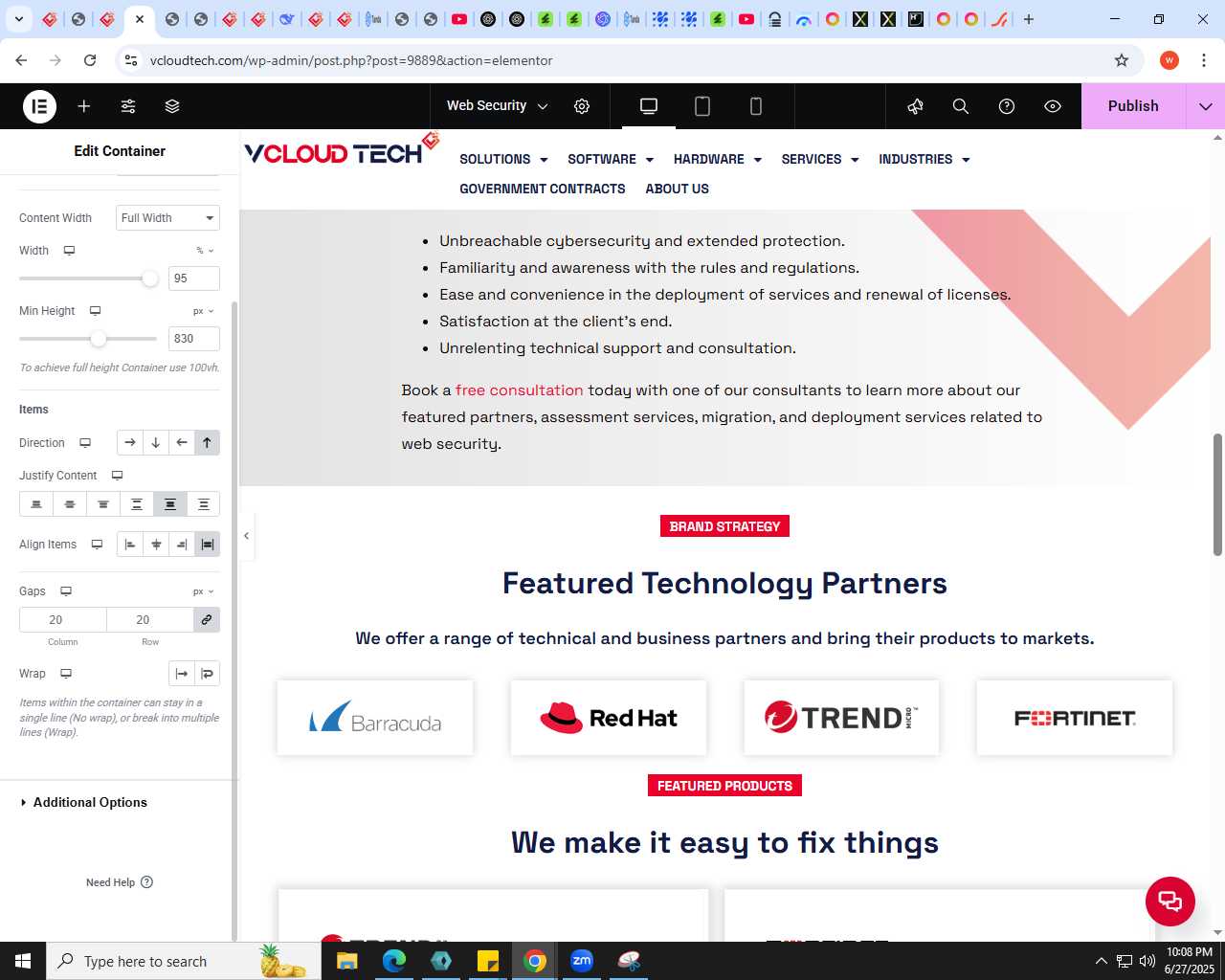Open Site Settings sliders icon
This screenshot has height=980, width=1225.
[x=128, y=106]
